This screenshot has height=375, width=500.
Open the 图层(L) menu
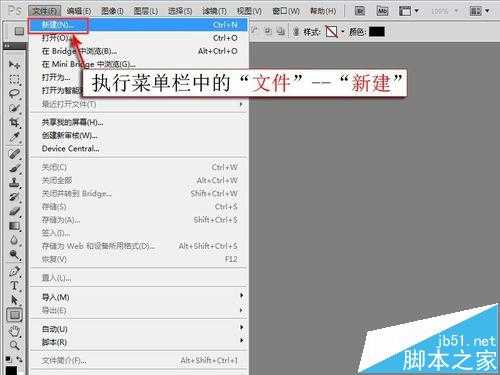pyautogui.click(x=146, y=11)
